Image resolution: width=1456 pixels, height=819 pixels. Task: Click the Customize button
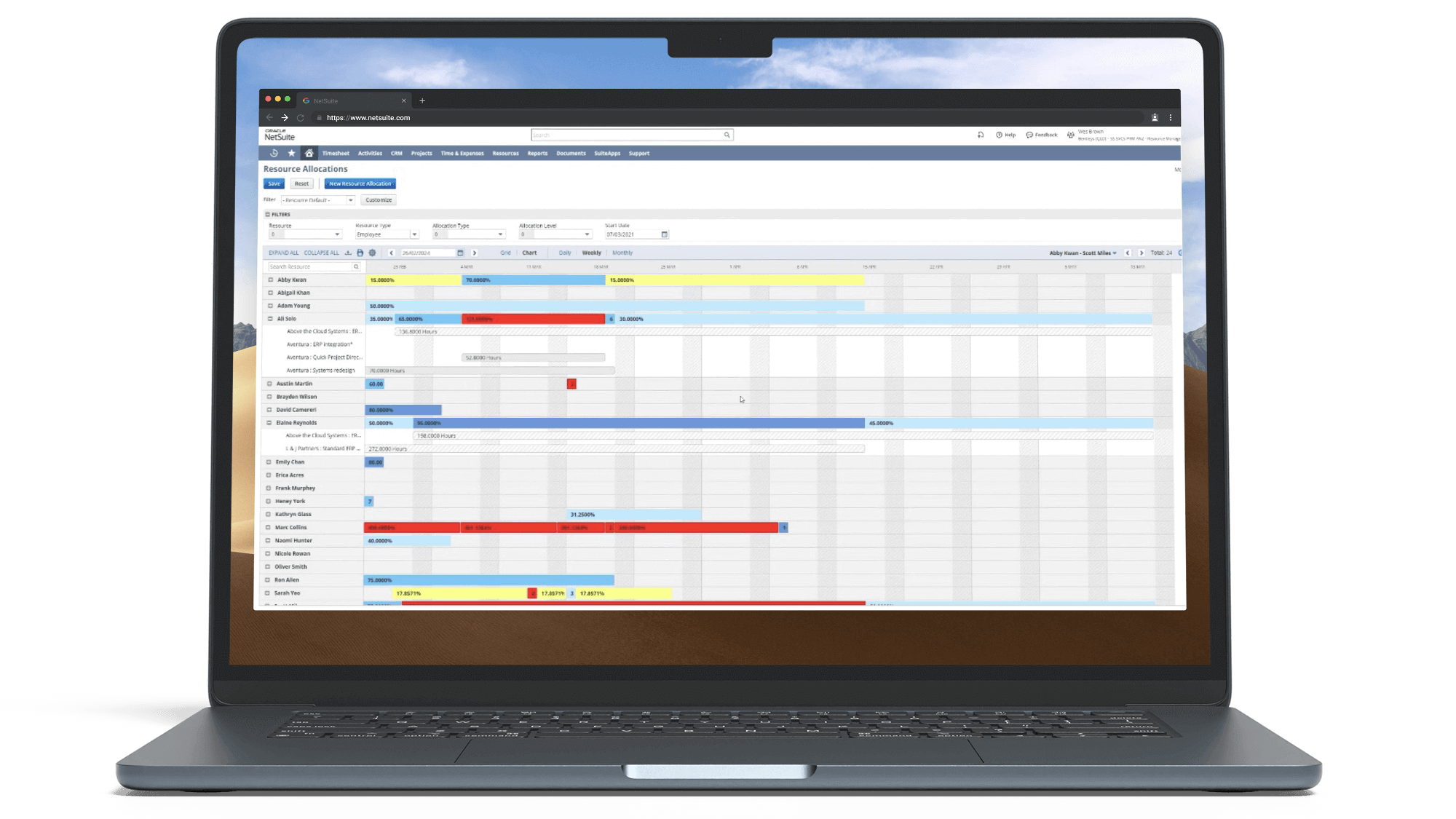tap(379, 199)
